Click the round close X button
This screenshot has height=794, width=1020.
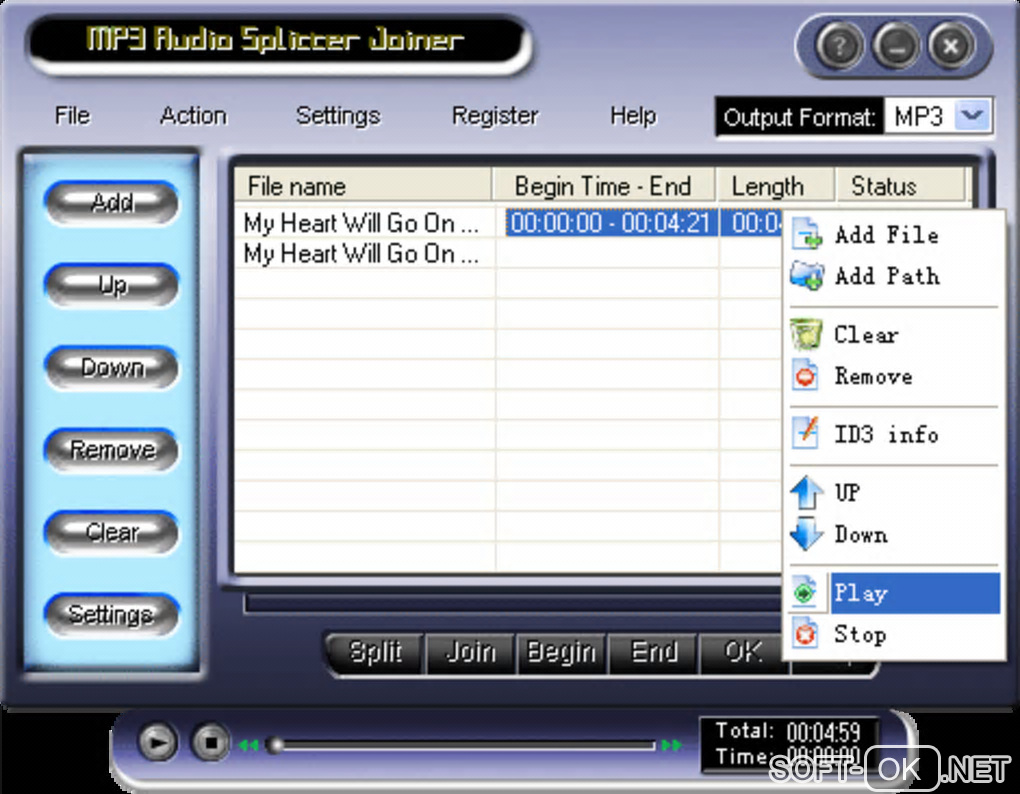coord(951,47)
